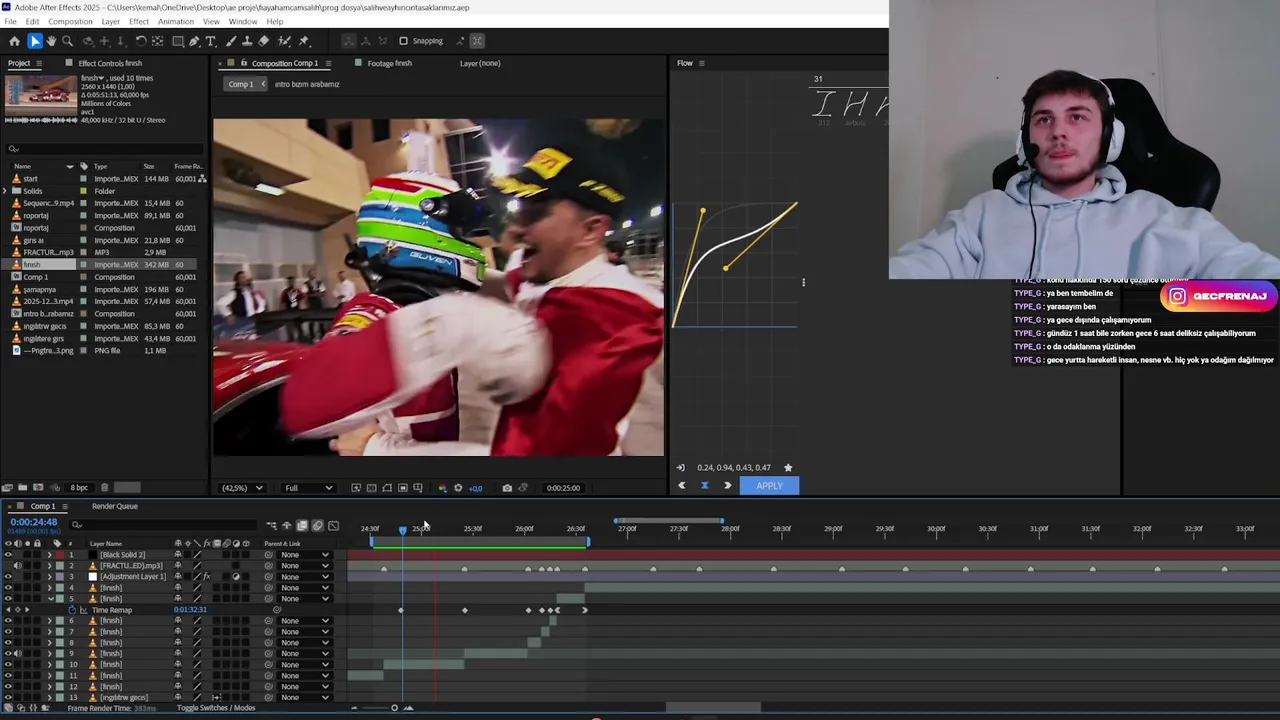The height and width of the screenshot is (720, 1280).
Task: Click the reset exposure icon in viewer
Action: [x=458, y=488]
